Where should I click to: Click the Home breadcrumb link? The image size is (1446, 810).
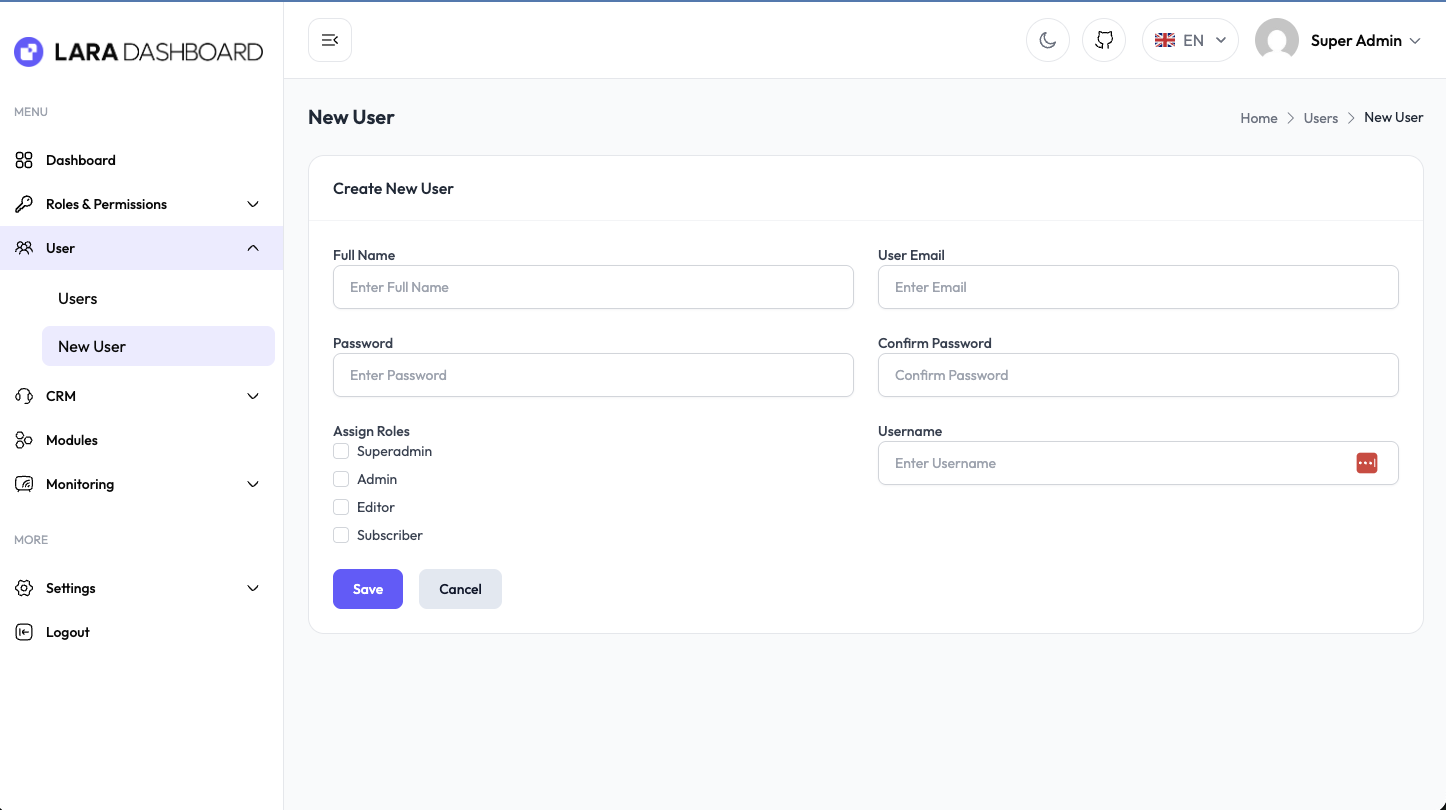1258,118
